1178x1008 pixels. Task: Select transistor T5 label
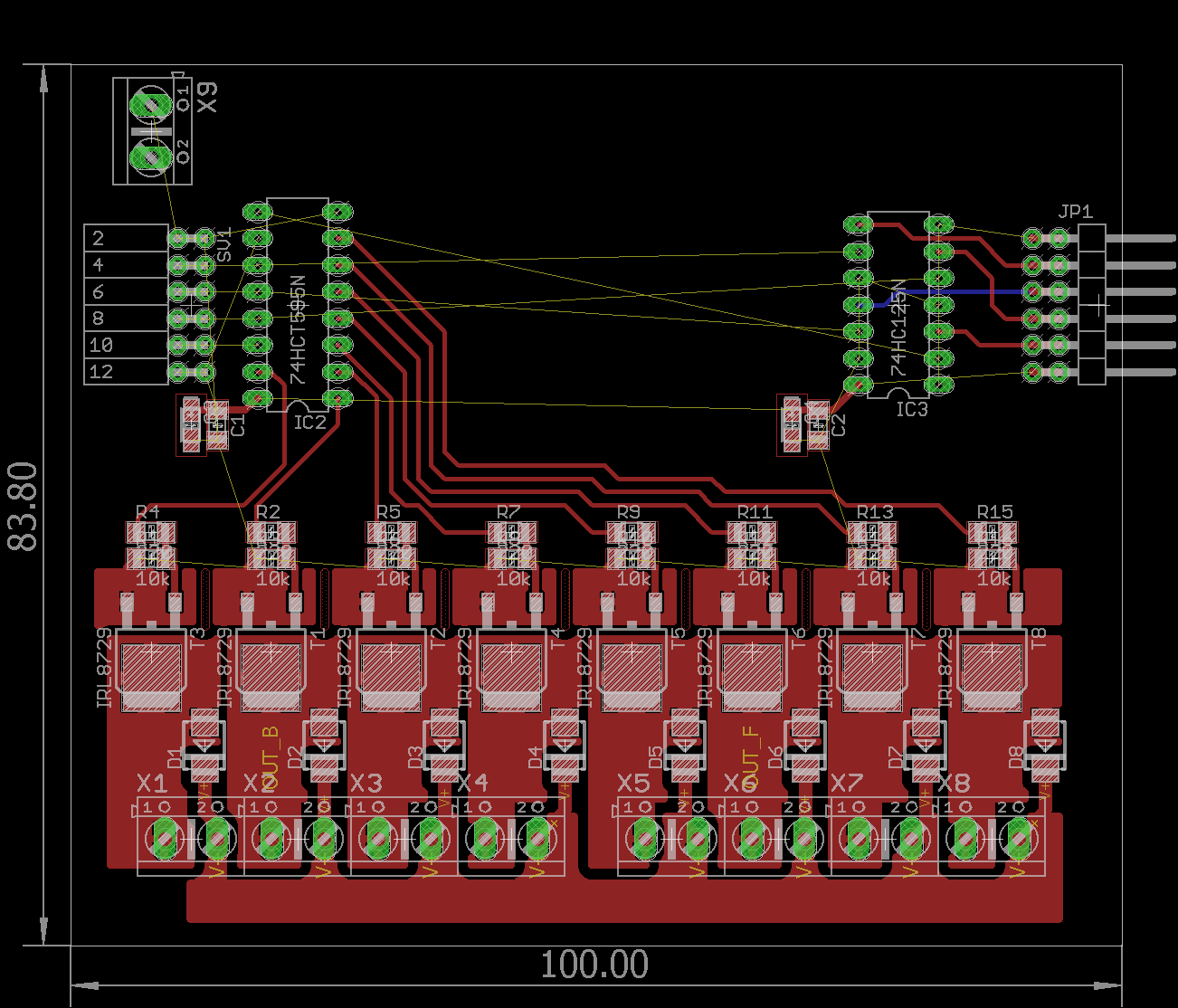[x=679, y=638]
